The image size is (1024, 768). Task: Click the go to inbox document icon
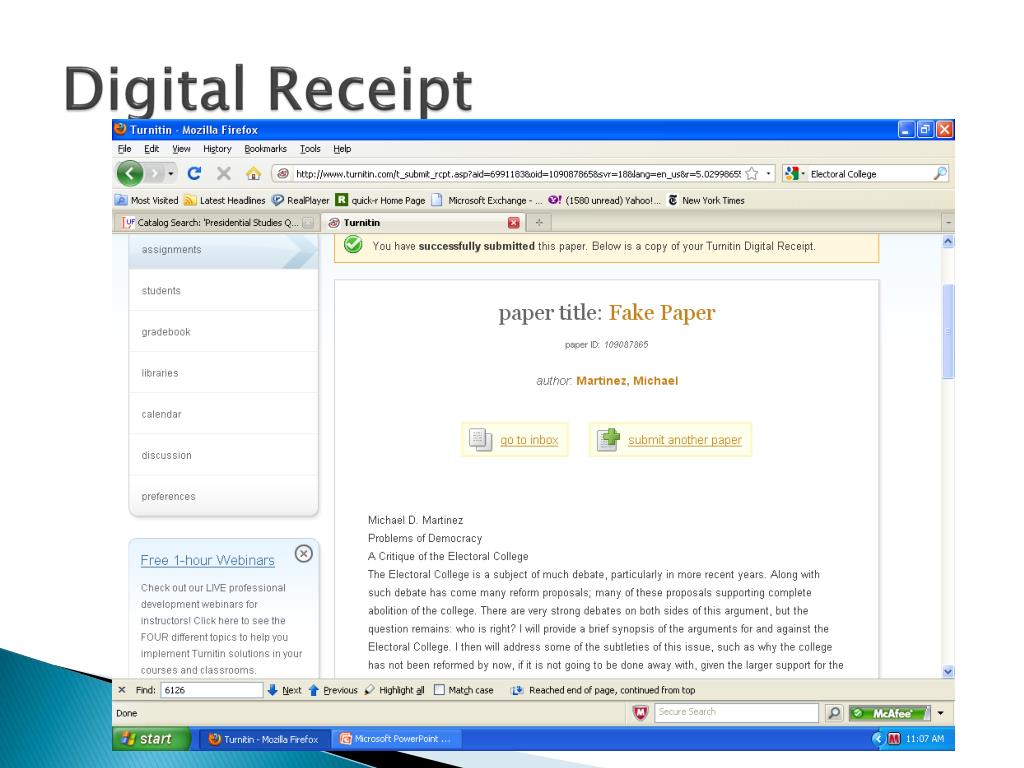480,440
